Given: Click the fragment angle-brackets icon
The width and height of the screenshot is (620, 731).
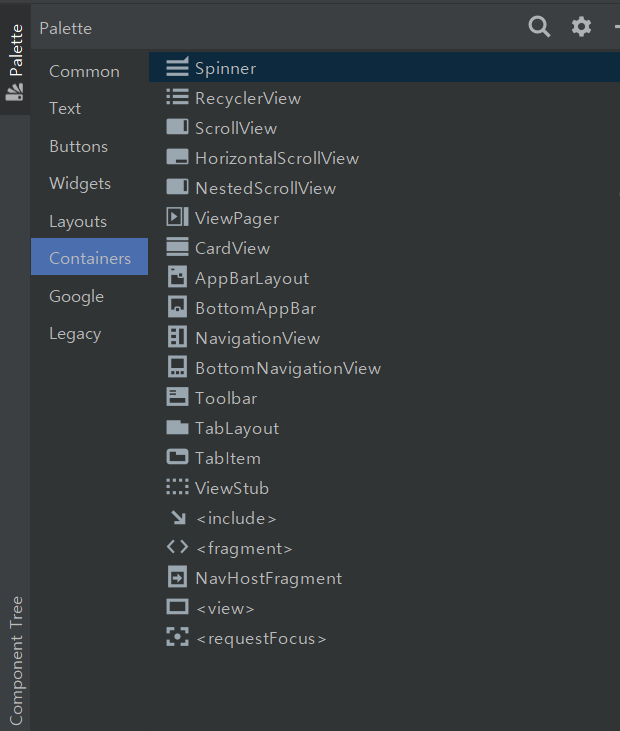Looking at the screenshot, I should [x=178, y=547].
